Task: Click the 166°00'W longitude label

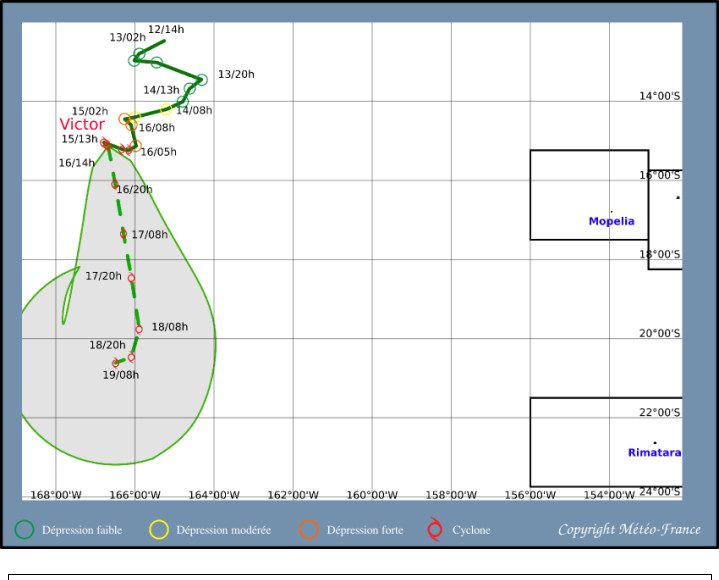Action: click(135, 495)
